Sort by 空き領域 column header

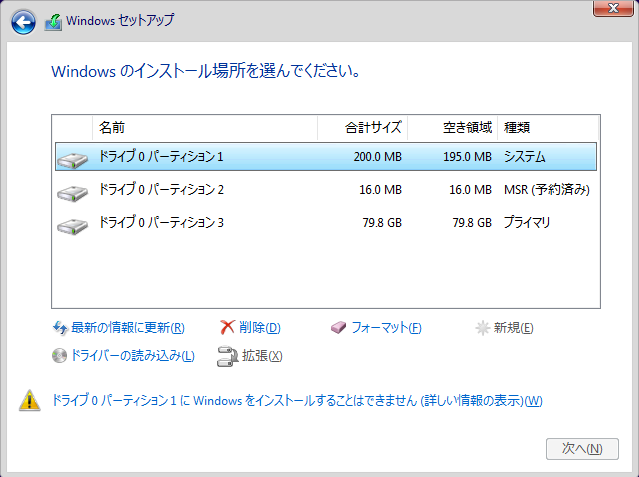coord(453,128)
